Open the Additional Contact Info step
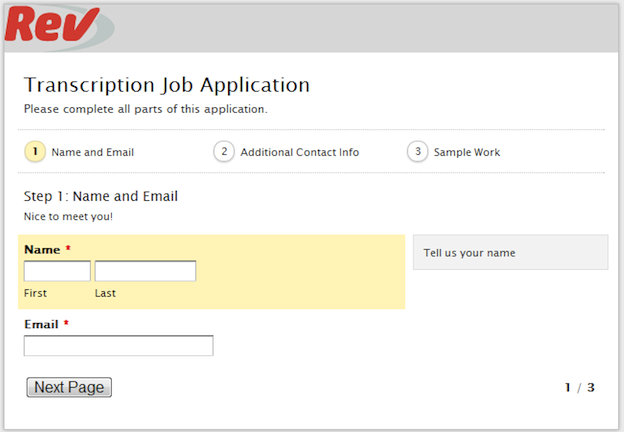The image size is (624, 432). click(299, 152)
